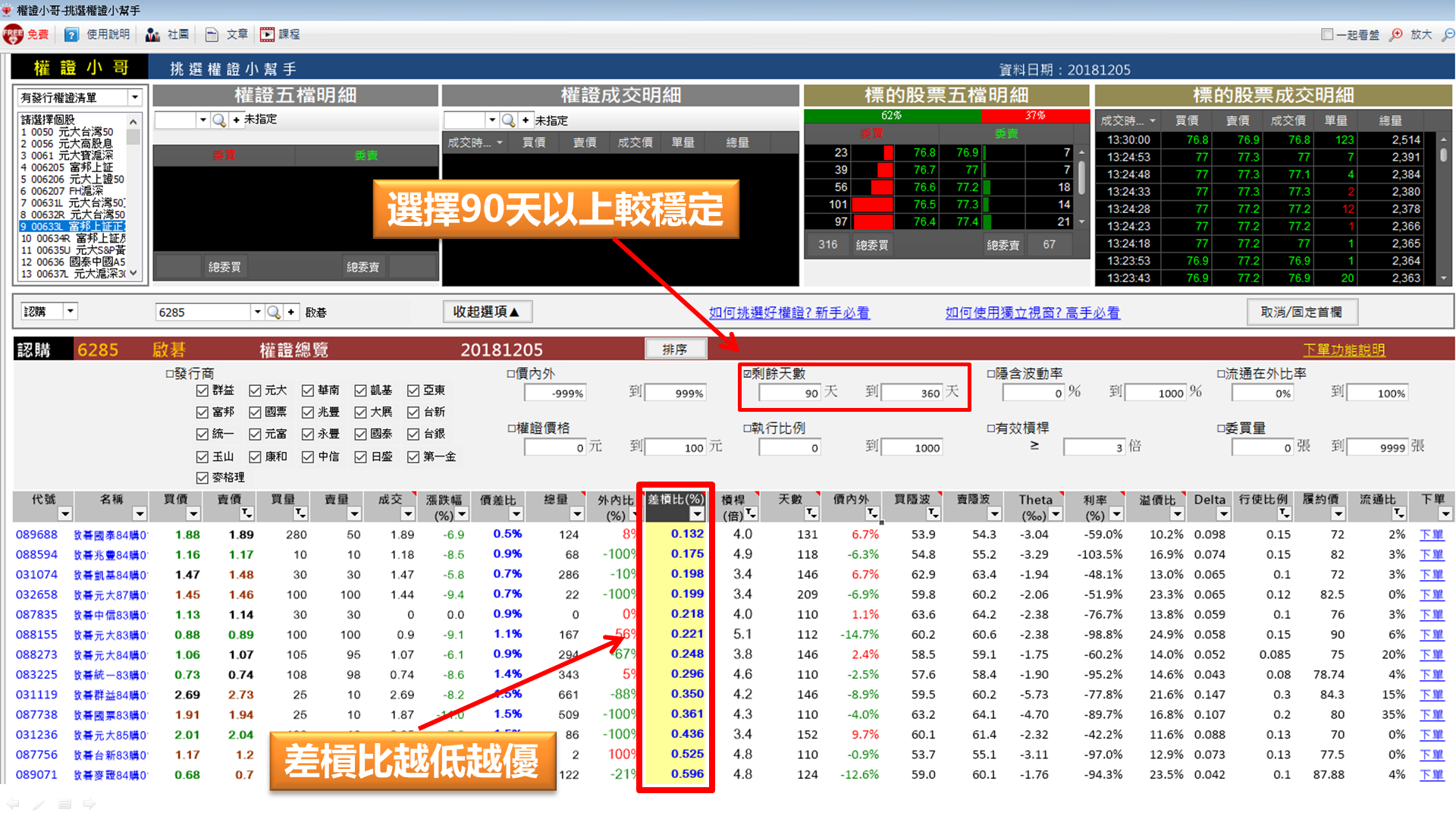Click the plus icon in the warrant detail panel
1456x819 pixels.
pos(236,119)
